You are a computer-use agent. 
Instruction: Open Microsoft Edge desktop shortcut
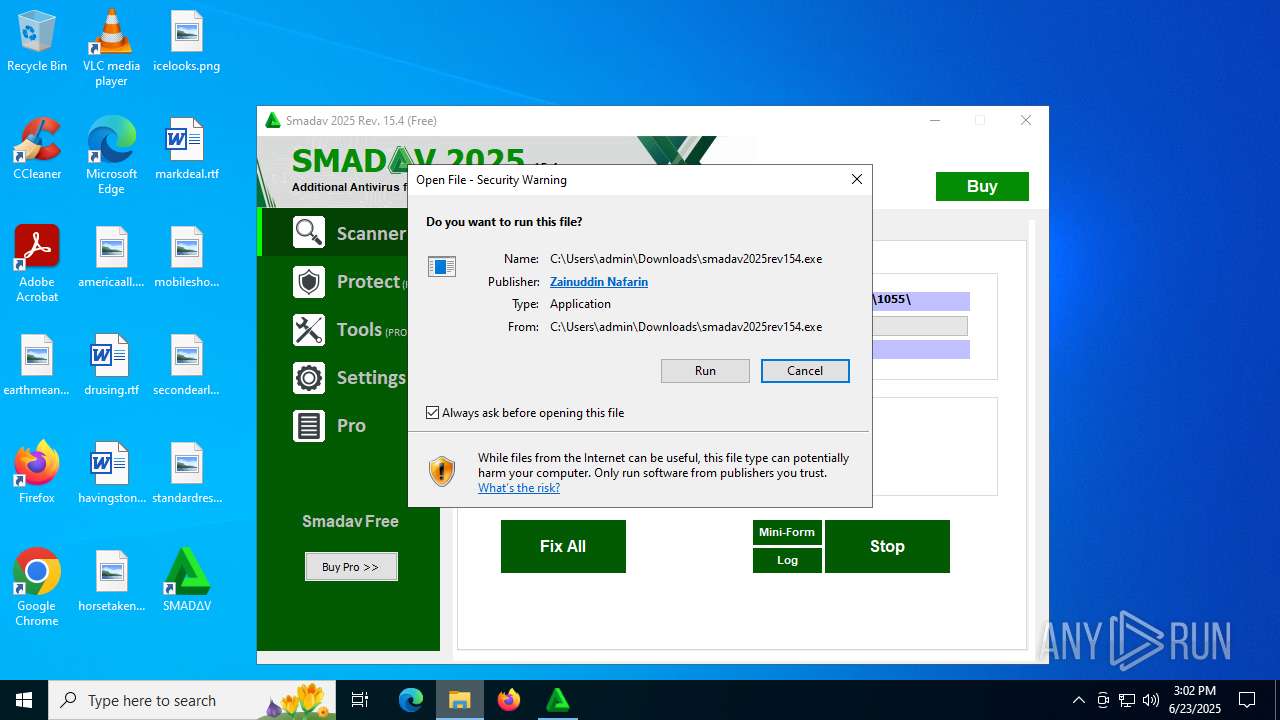111,156
